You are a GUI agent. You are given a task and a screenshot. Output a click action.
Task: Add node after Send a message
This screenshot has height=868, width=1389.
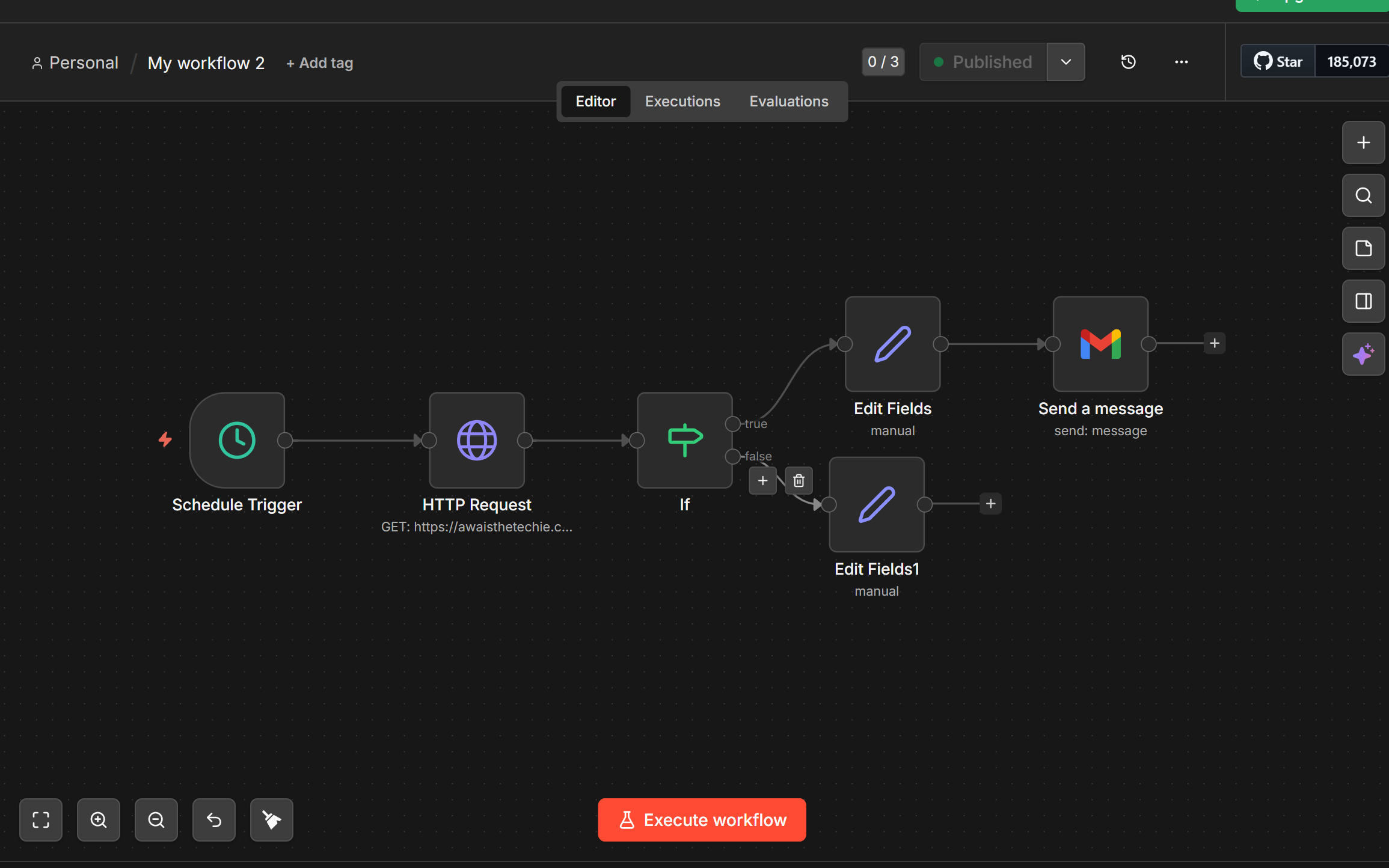point(1215,343)
